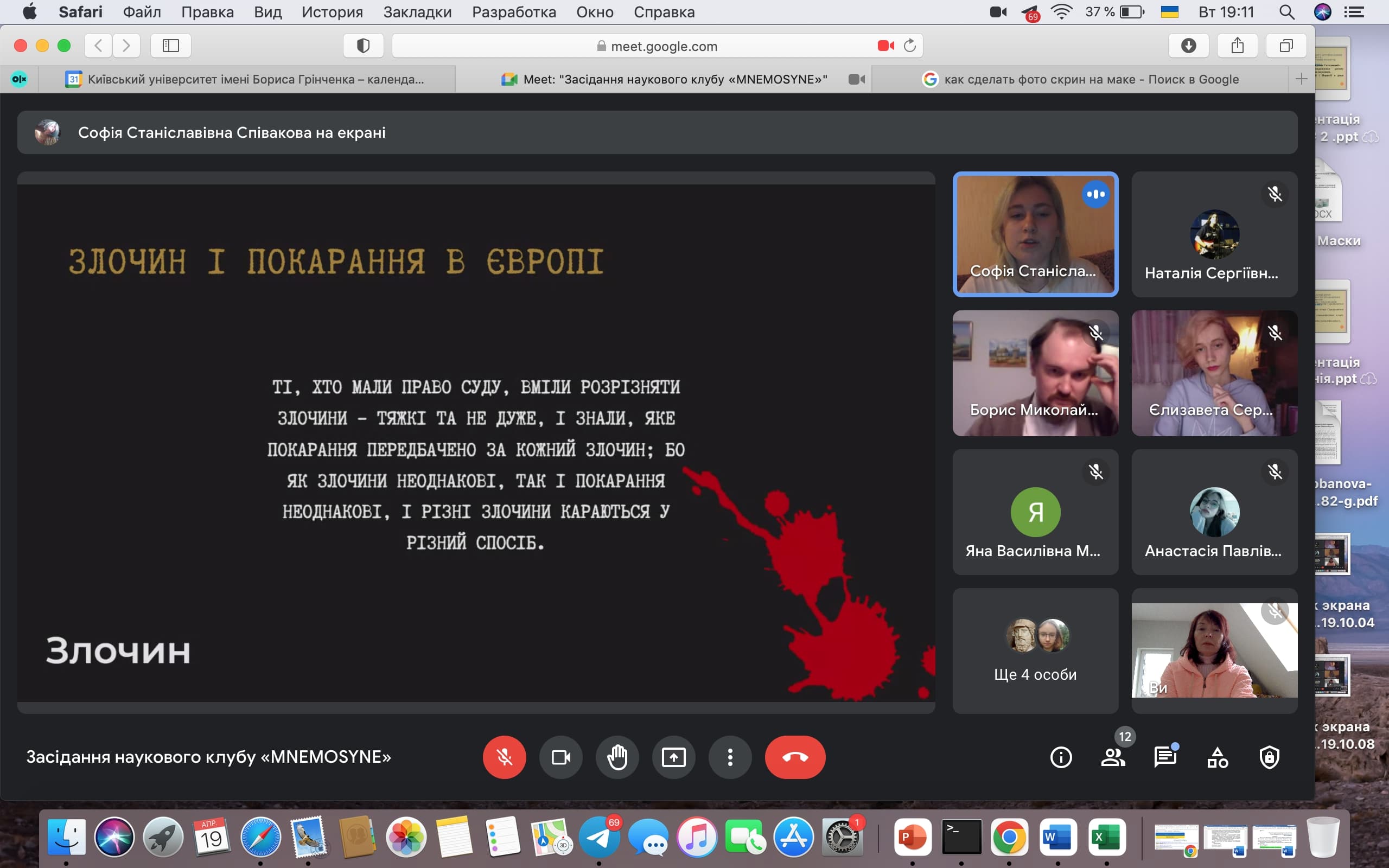Open the chat messages panel

click(1164, 757)
